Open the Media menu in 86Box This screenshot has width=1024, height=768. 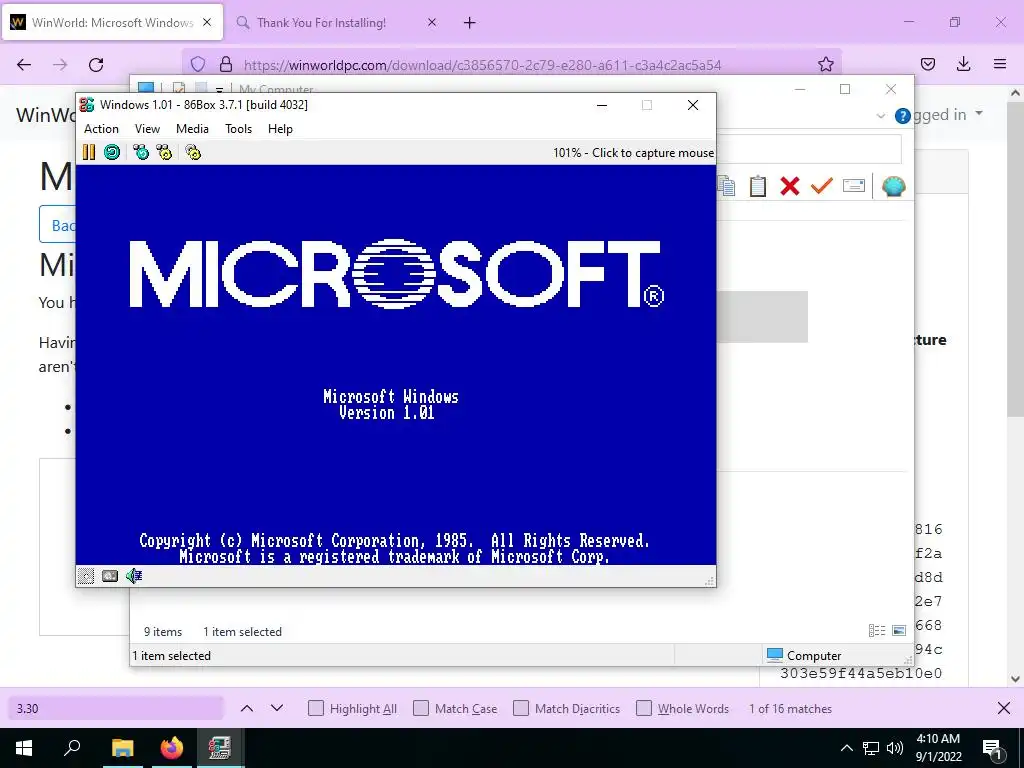pyautogui.click(x=192, y=129)
